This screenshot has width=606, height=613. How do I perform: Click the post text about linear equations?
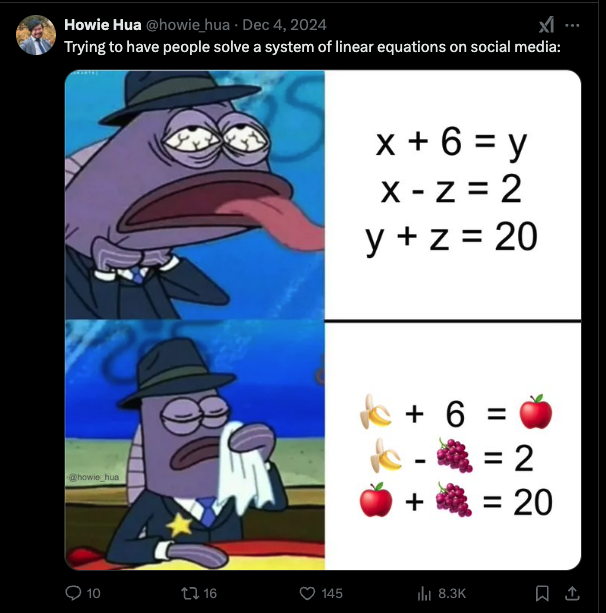point(312,47)
